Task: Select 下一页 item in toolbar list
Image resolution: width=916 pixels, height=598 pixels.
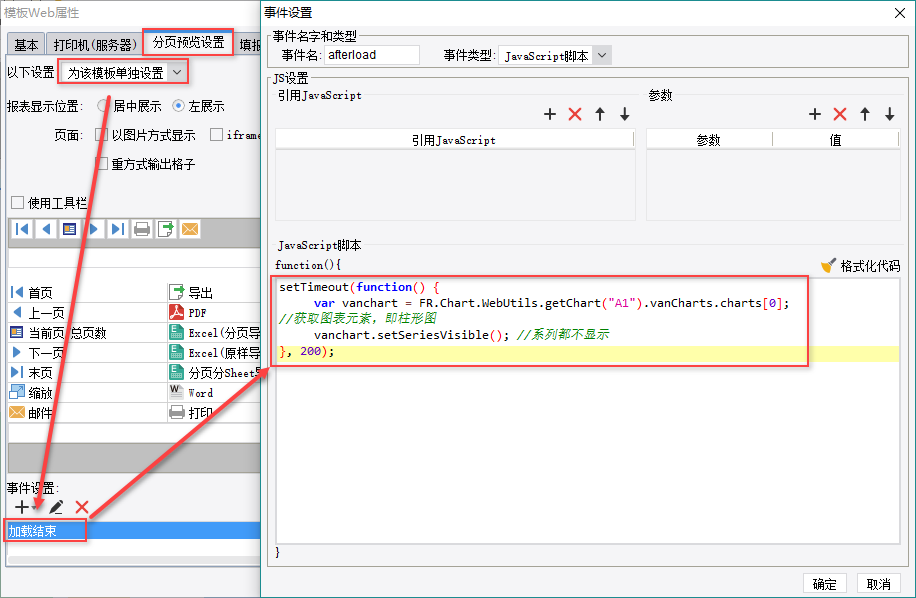Action: pos(88,353)
